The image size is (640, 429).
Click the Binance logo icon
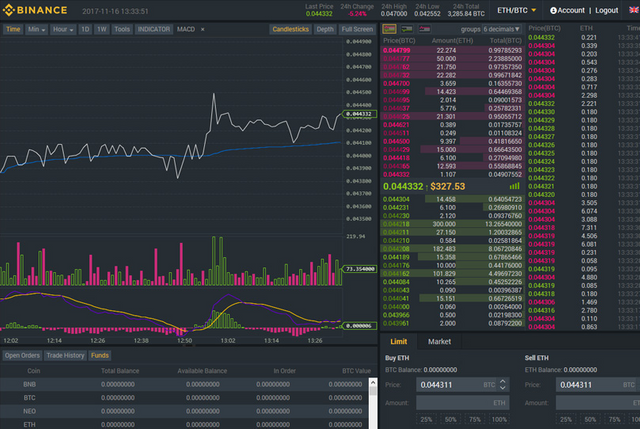(8, 10)
